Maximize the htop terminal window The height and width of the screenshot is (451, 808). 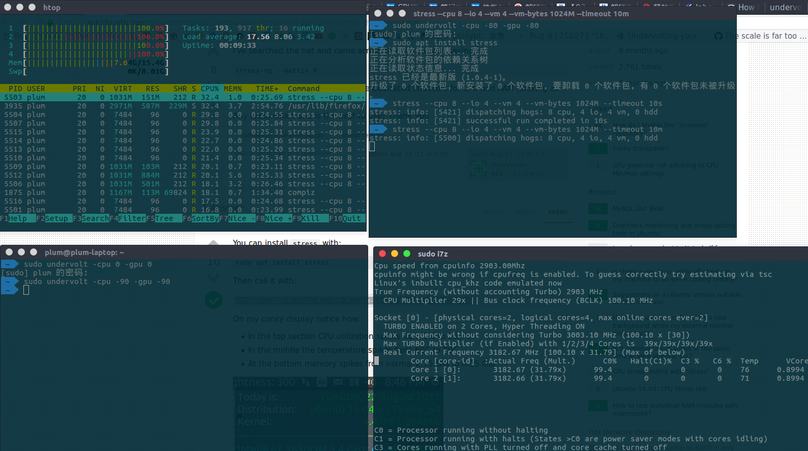click(x=30, y=7)
